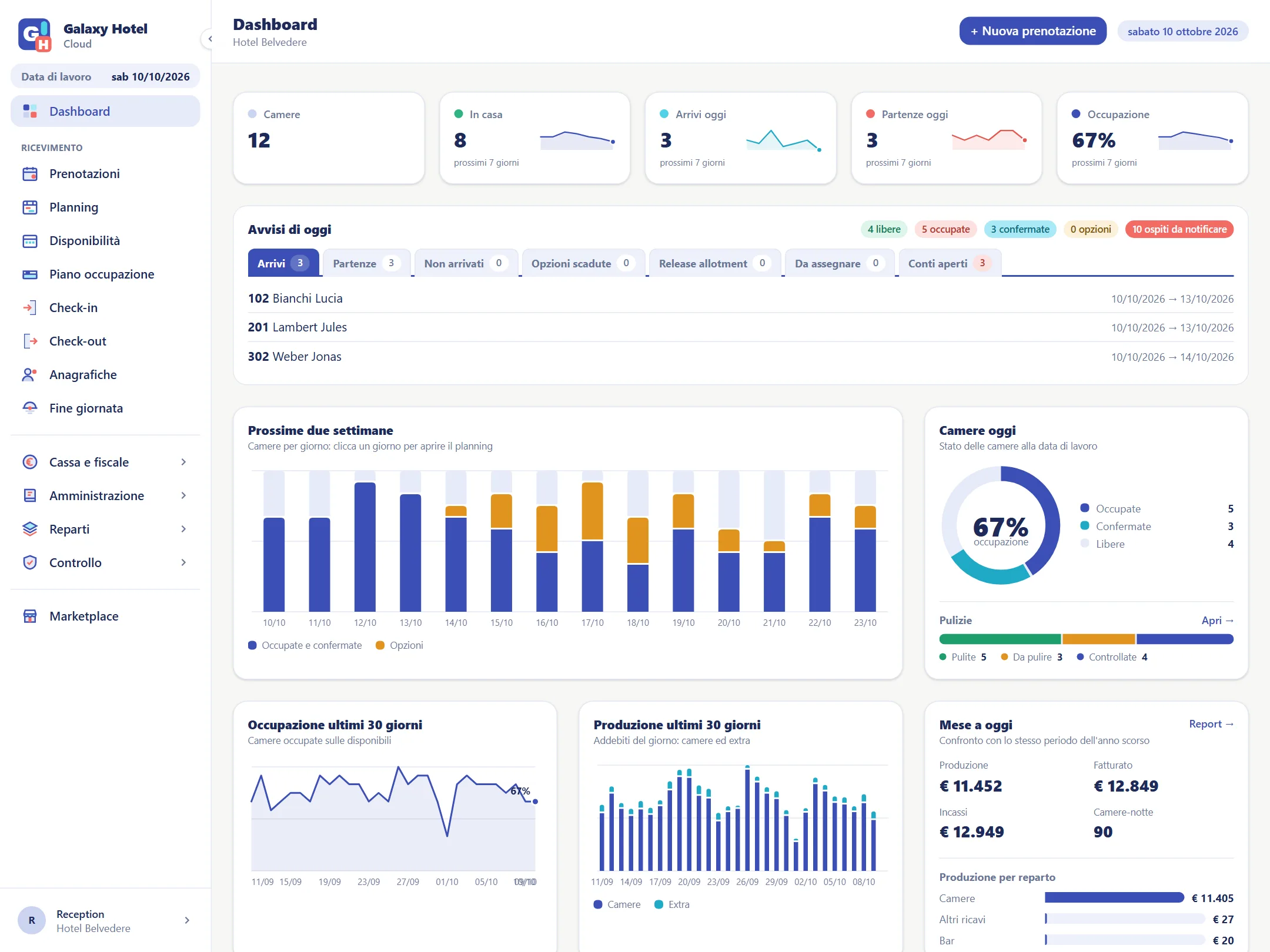Click the Reception user avatar

tap(32, 920)
